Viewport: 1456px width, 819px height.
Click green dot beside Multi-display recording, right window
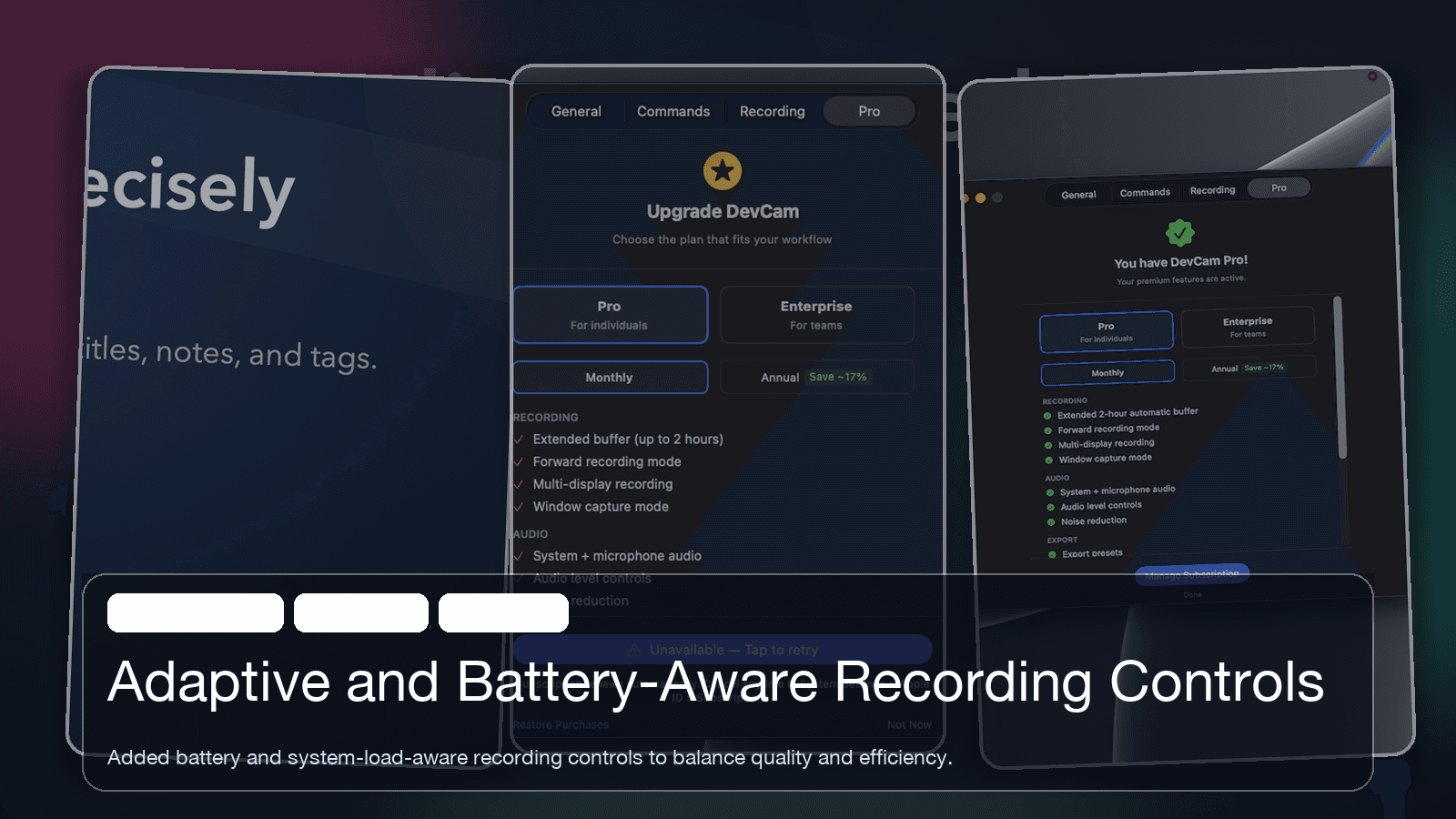coord(1048,446)
